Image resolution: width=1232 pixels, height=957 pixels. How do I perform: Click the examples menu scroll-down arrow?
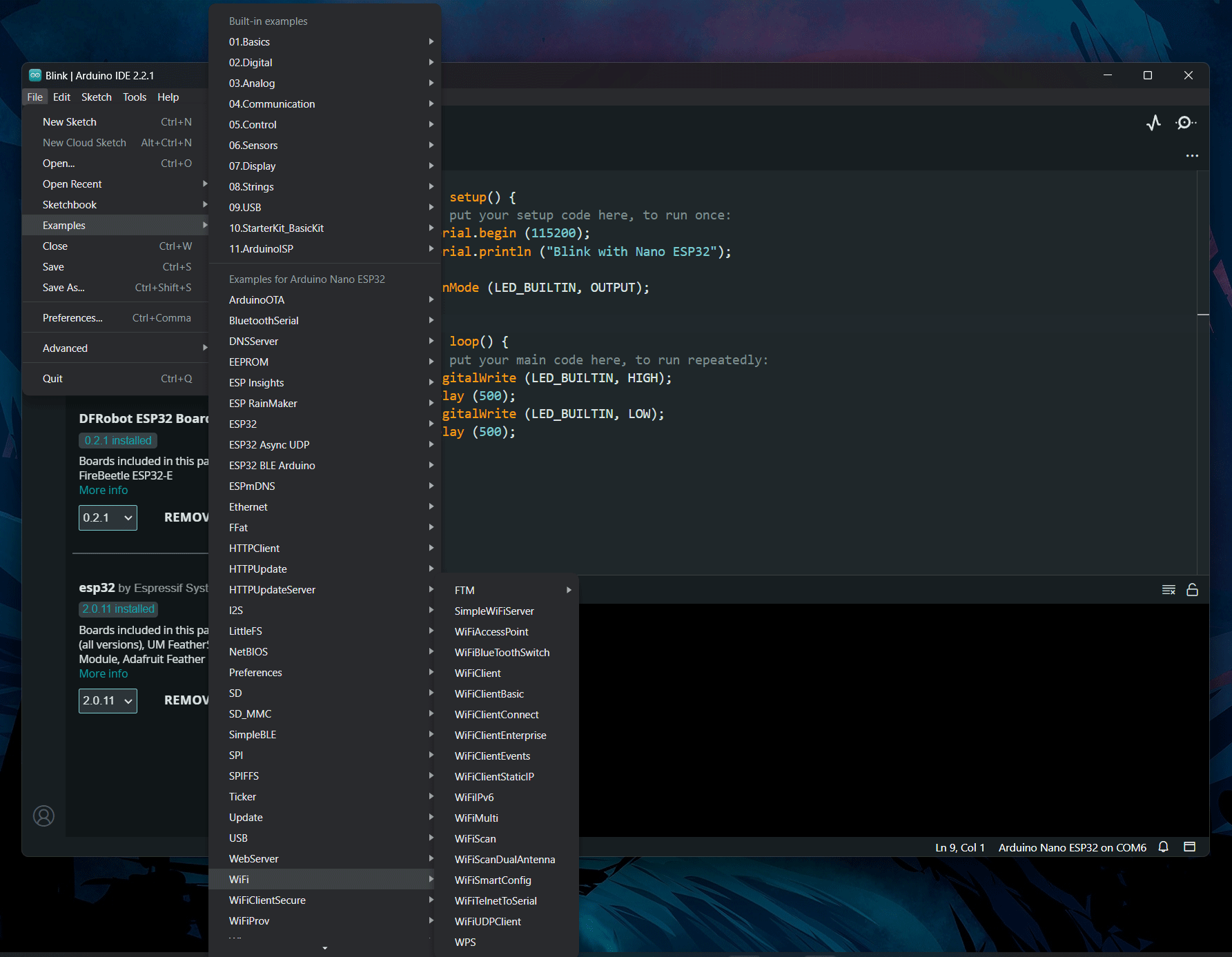(x=325, y=948)
